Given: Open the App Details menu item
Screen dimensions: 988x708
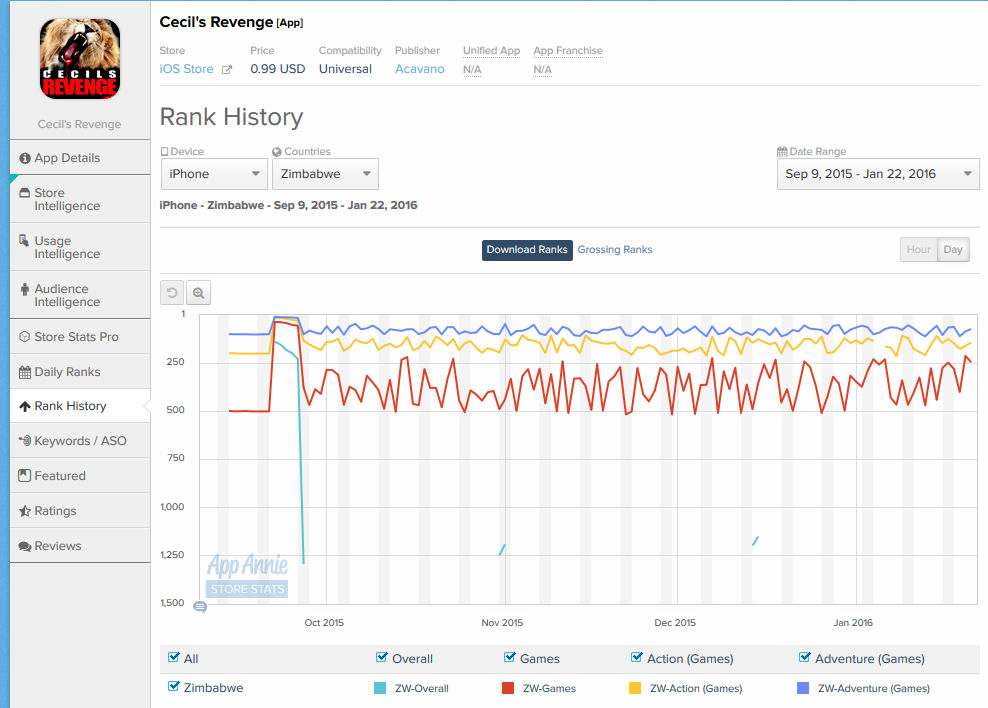Looking at the screenshot, I should (x=80, y=157).
